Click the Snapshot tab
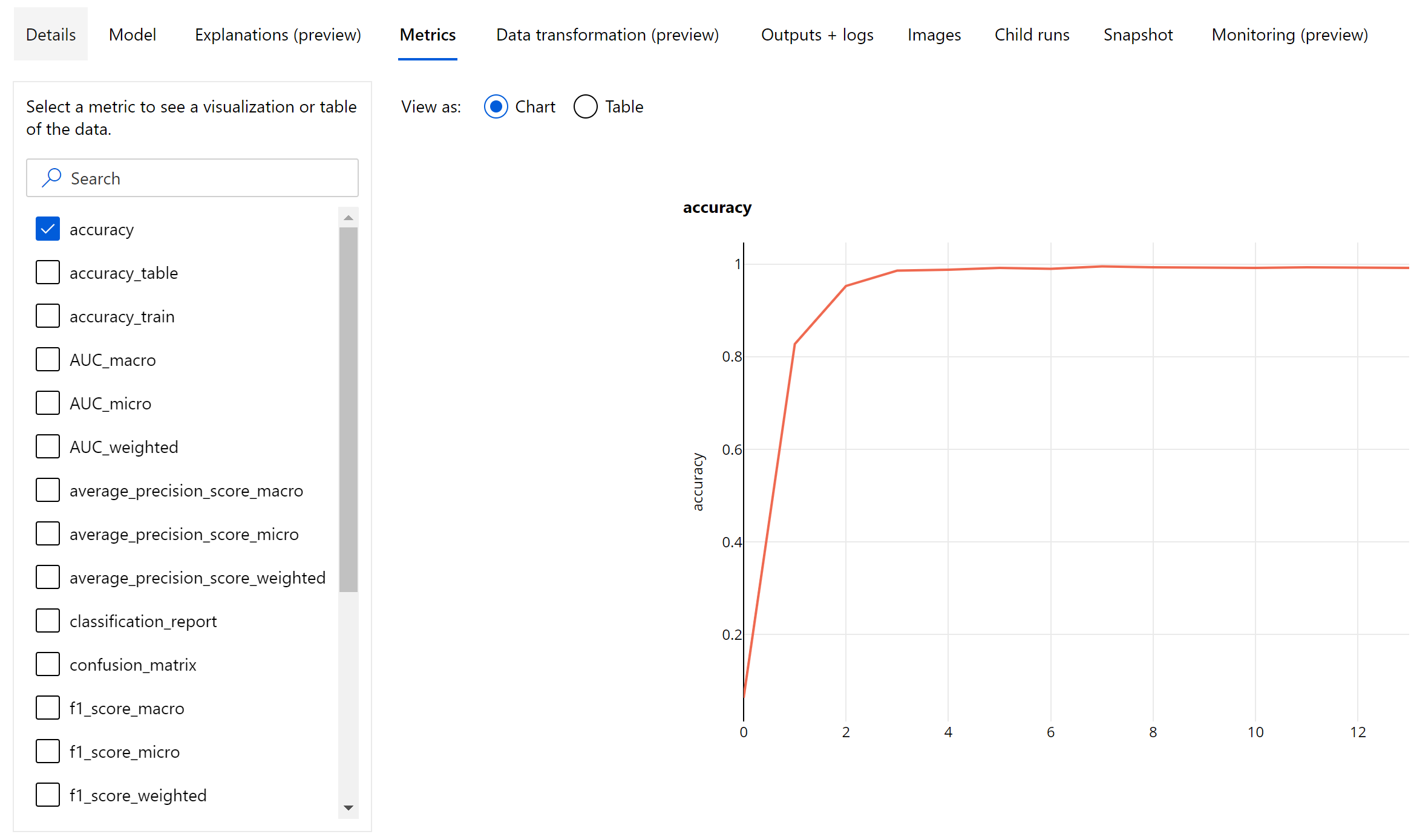Viewport: 1411px width, 840px height. 1140,35
